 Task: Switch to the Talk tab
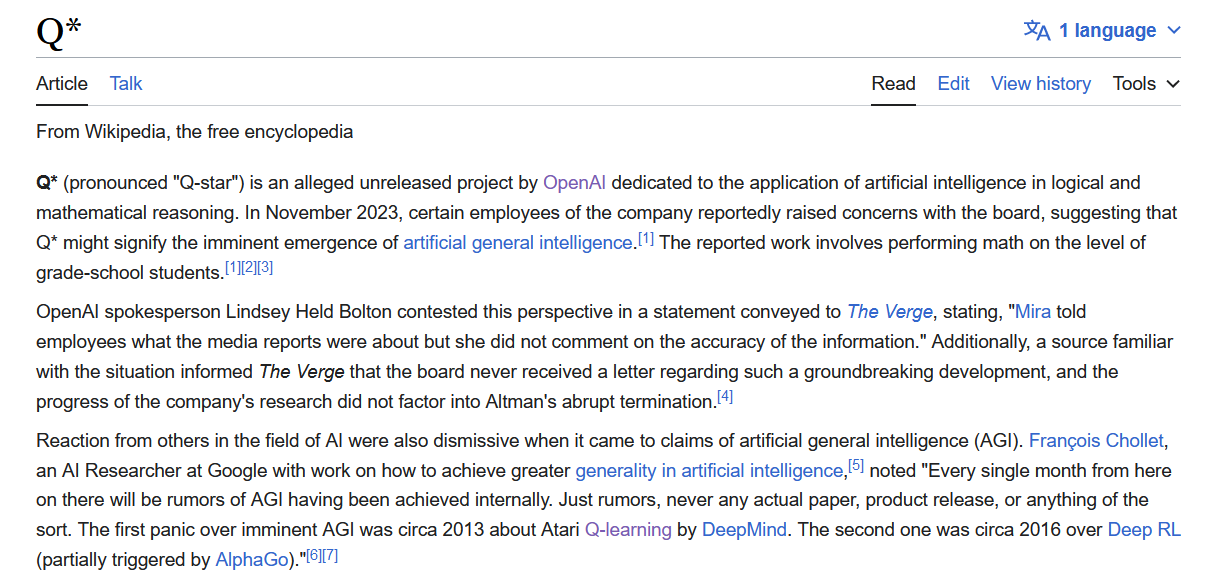point(126,84)
